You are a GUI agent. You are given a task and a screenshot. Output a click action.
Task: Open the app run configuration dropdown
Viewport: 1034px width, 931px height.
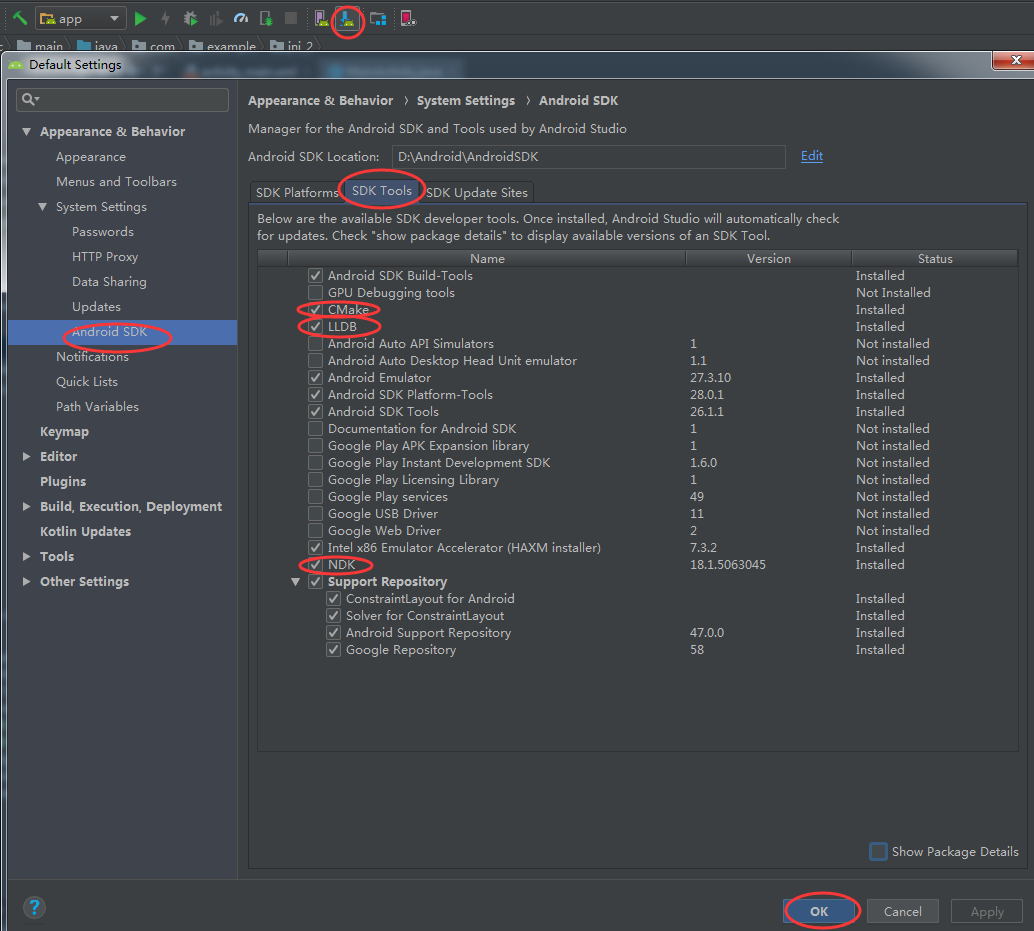tap(80, 18)
